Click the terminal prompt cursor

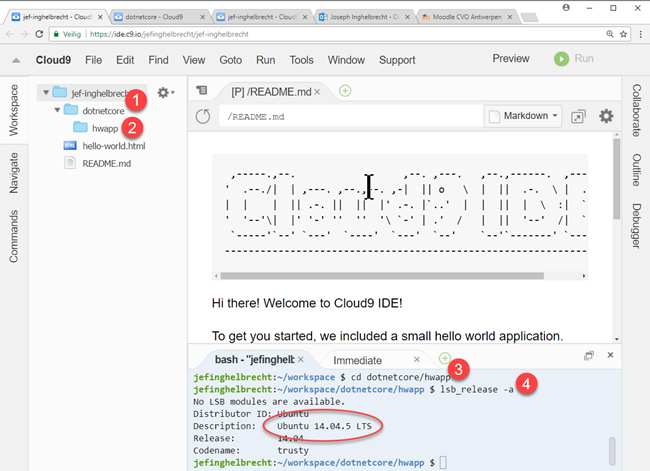[x=443, y=462]
